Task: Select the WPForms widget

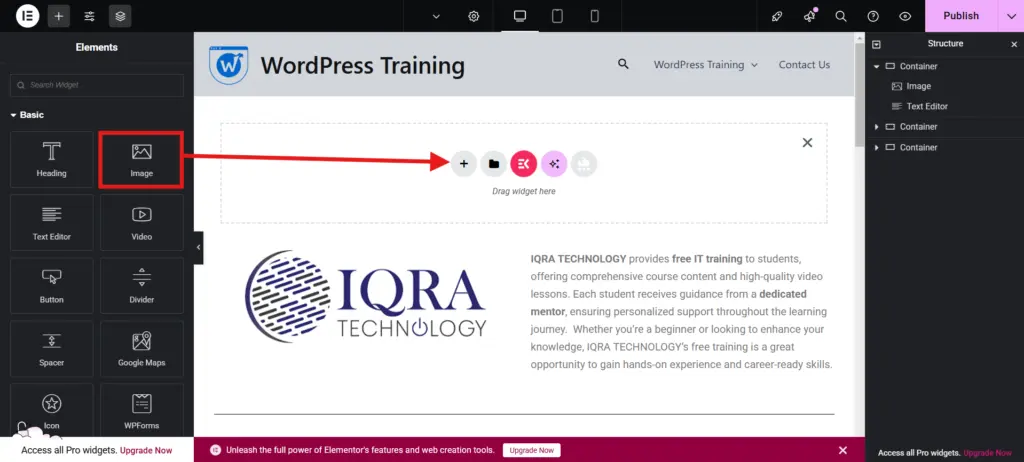Action: click(x=142, y=410)
